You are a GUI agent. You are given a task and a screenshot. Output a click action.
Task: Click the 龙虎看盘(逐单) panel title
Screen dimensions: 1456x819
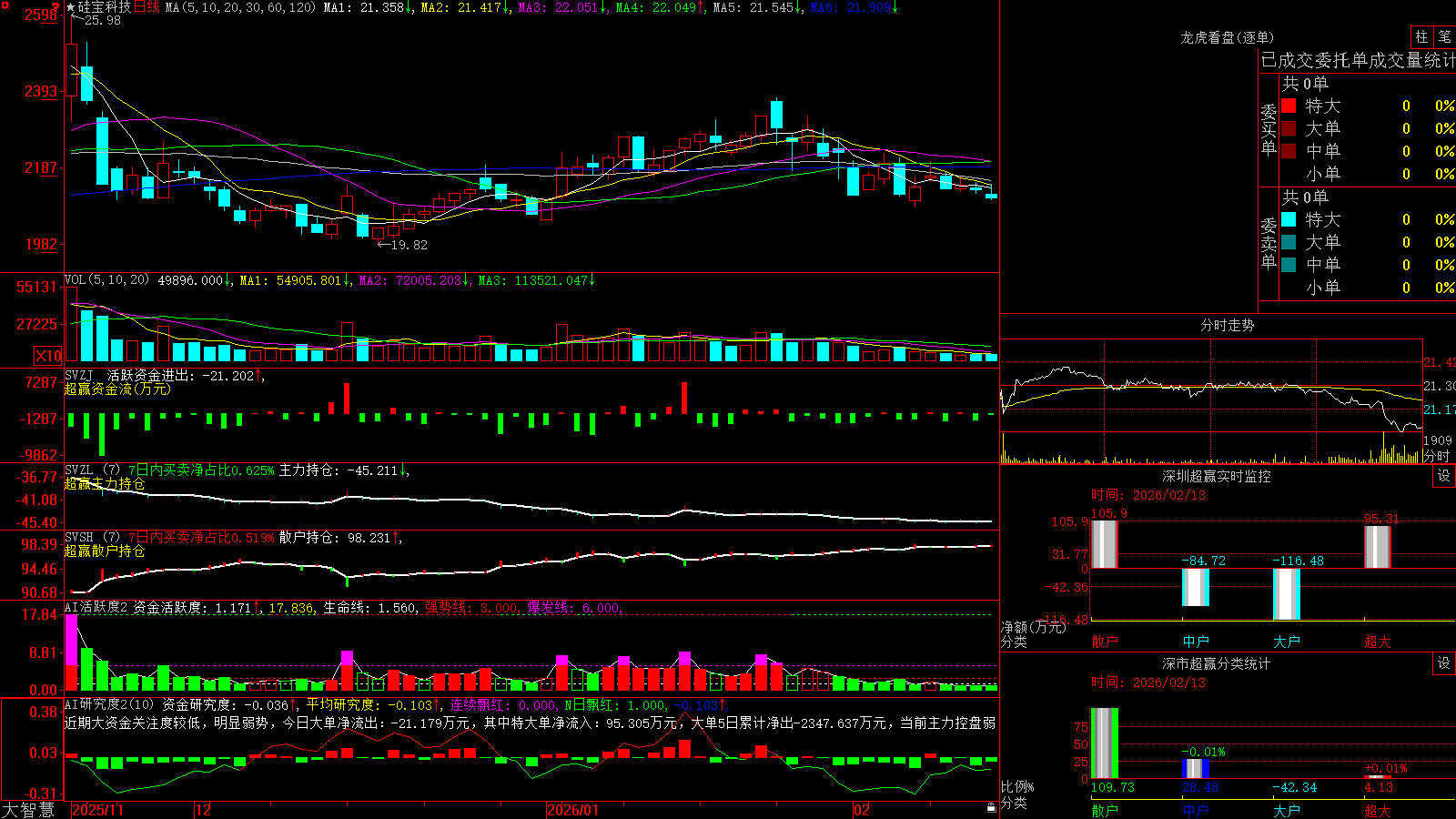1227,37
